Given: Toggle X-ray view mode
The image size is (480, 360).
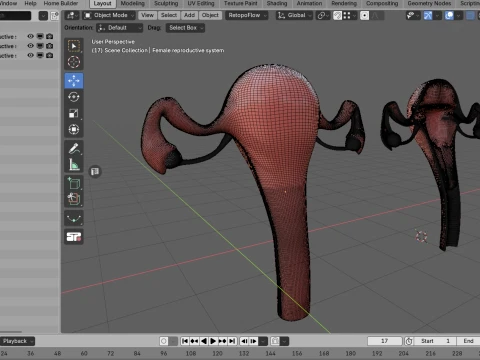Looking at the screenshot, I should click(x=470, y=16).
